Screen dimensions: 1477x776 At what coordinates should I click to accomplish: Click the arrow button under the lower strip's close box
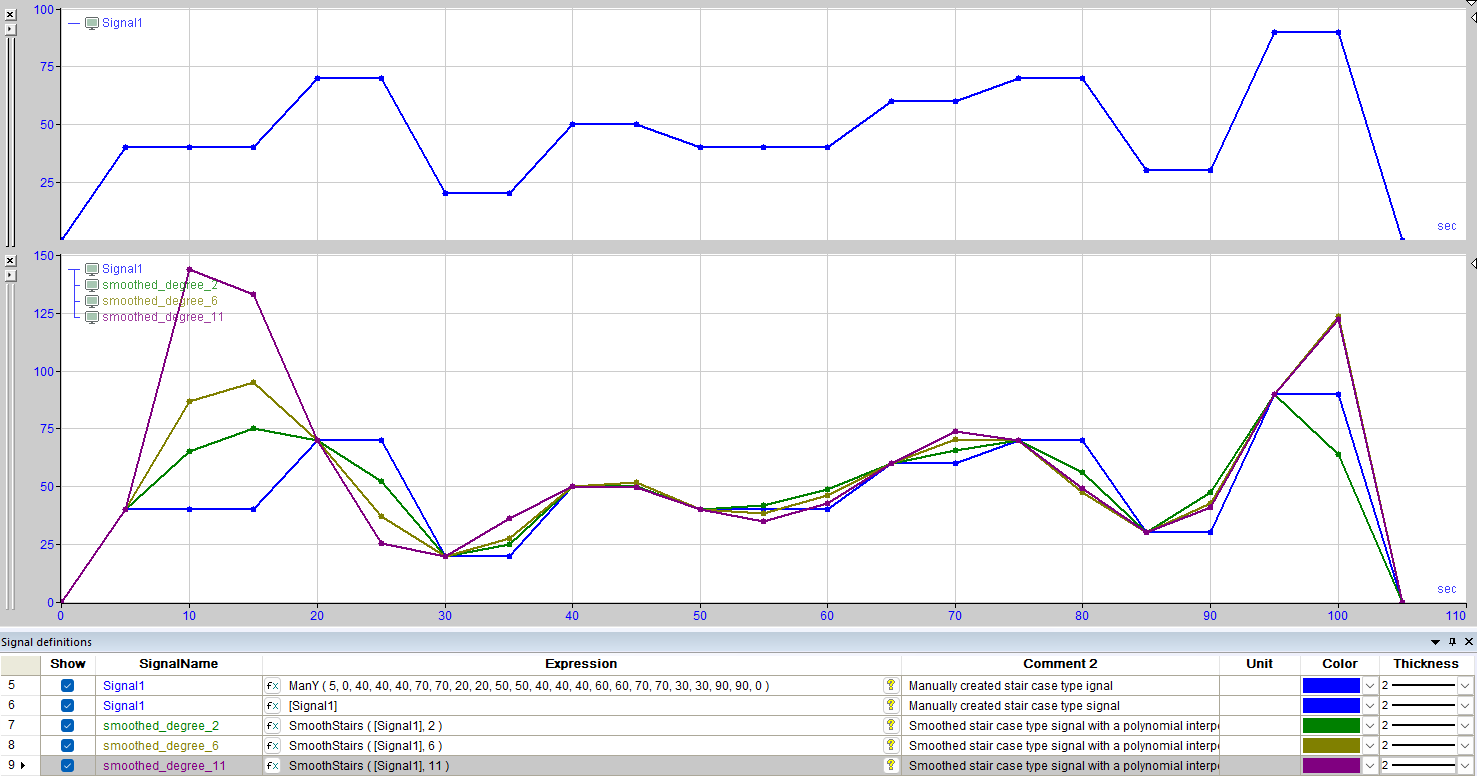pos(10,274)
